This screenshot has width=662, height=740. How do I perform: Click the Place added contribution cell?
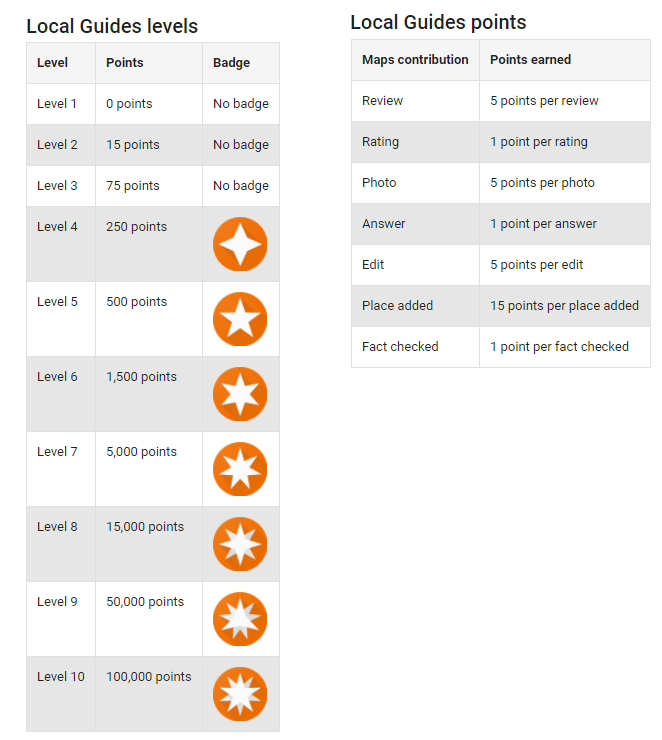[397, 306]
